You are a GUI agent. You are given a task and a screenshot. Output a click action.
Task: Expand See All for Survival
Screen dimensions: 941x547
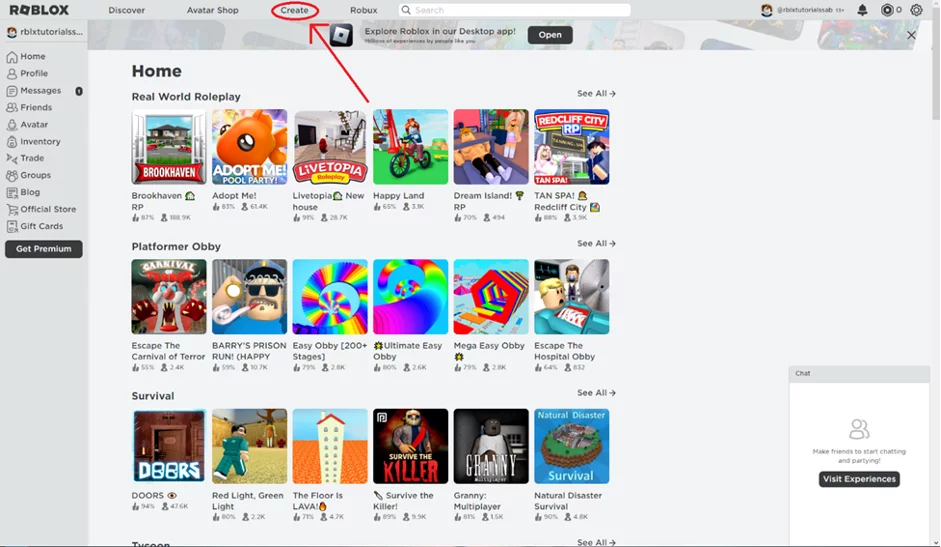(x=596, y=393)
